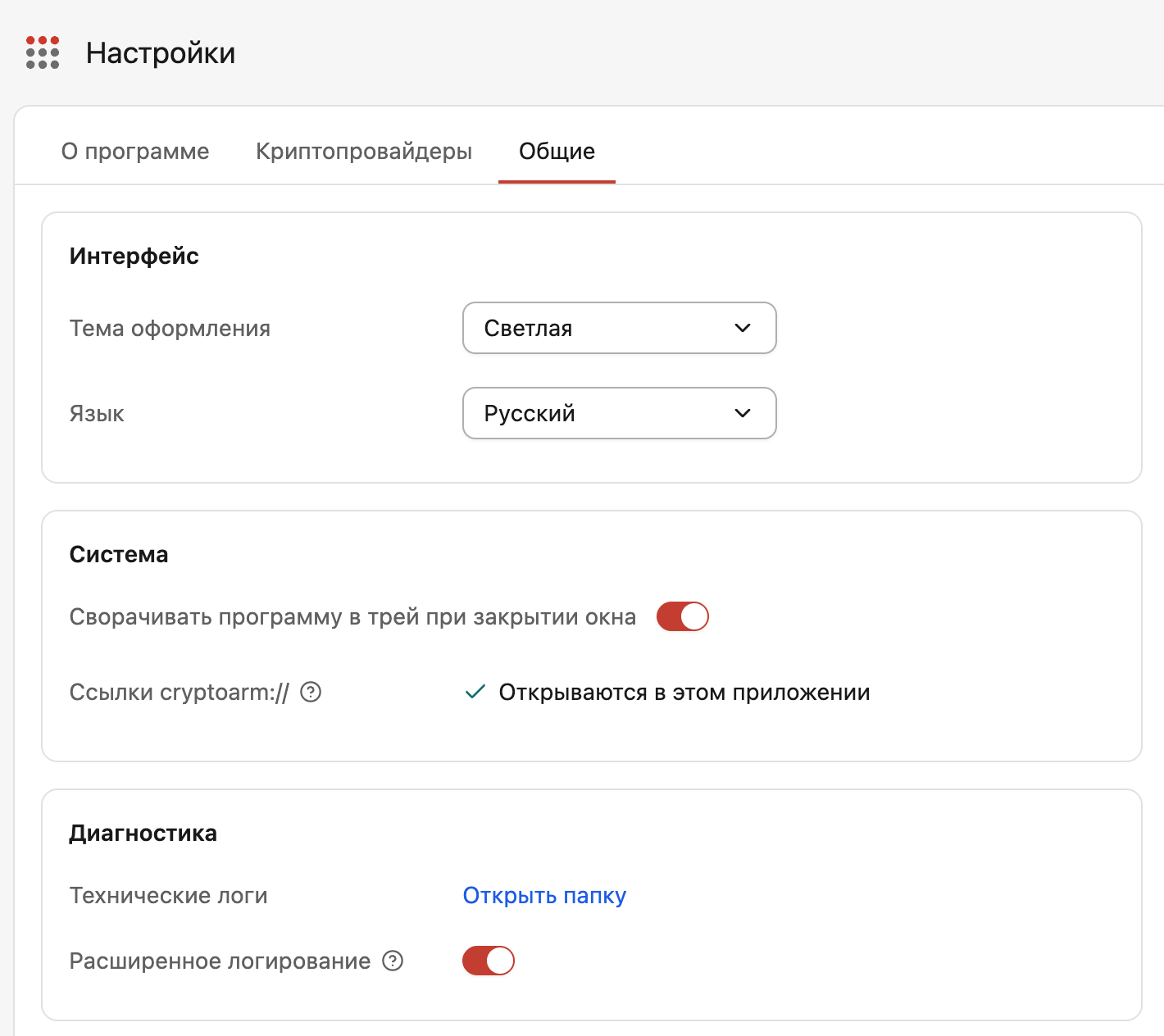Show help for Ссылки cryptoarm:// setting
The image size is (1164, 1036).
[x=311, y=693]
